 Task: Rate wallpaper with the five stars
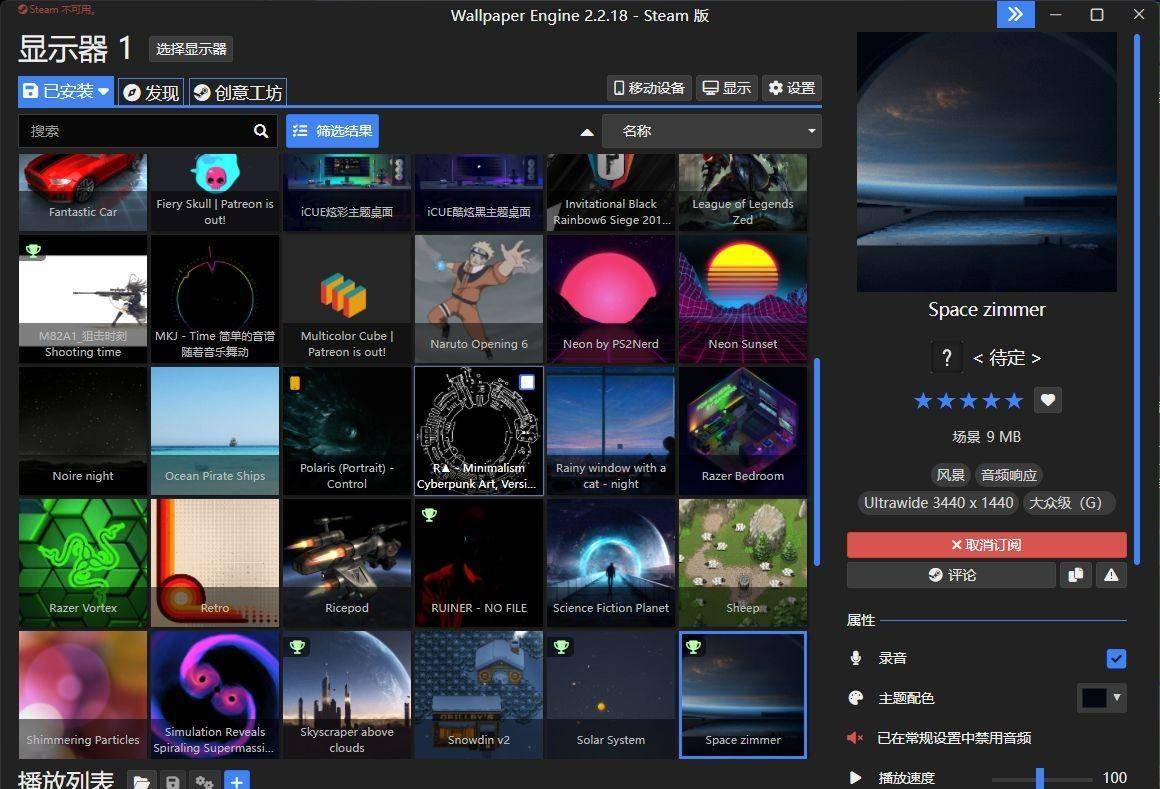click(968, 401)
